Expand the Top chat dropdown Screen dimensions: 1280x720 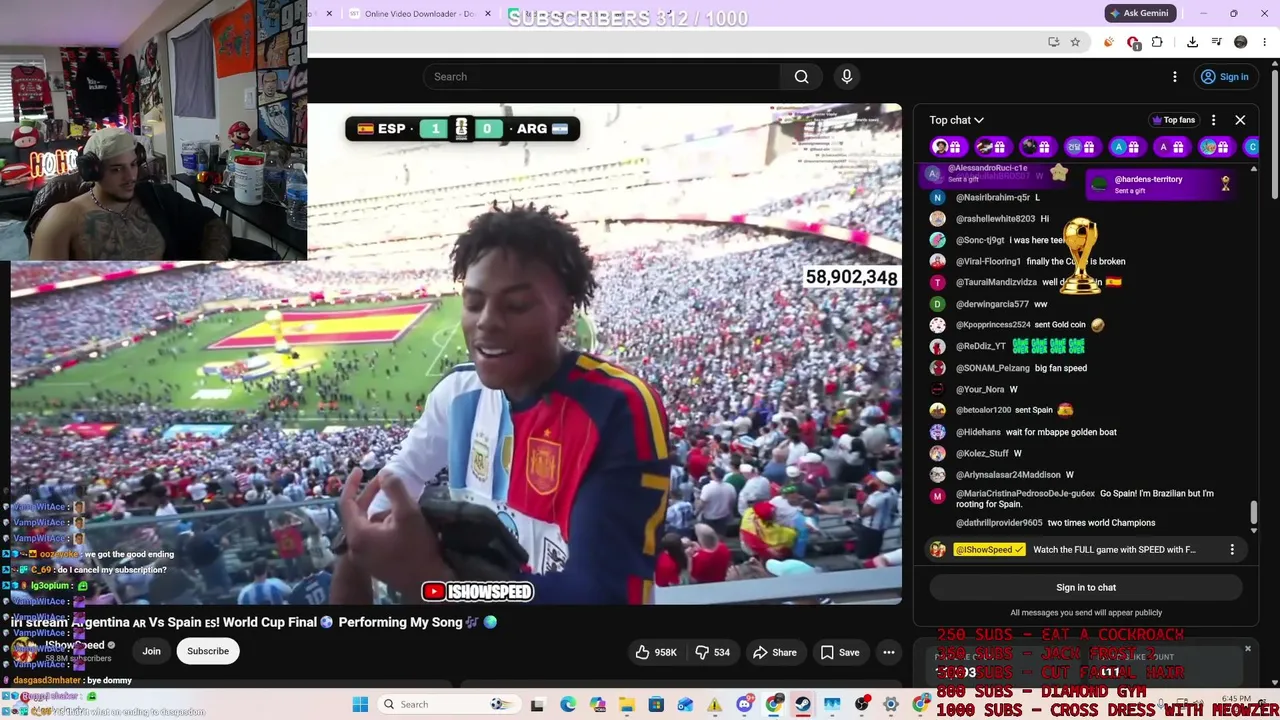click(956, 120)
